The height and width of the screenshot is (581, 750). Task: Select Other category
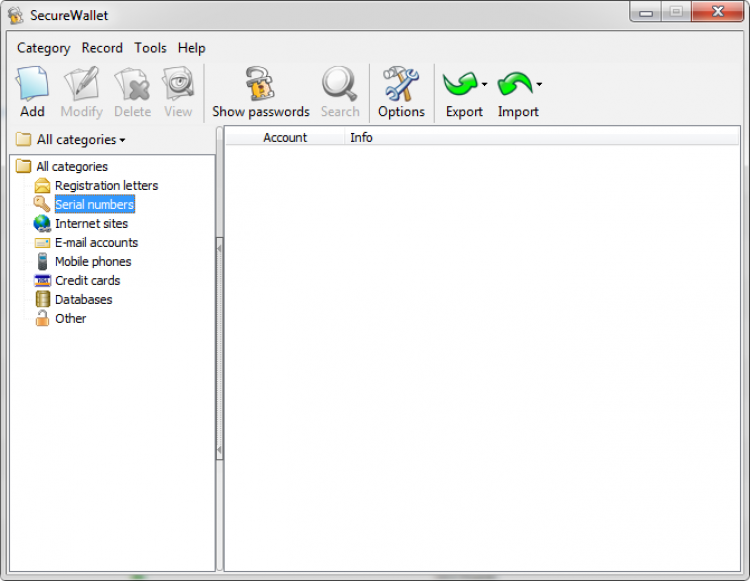click(70, 318)
